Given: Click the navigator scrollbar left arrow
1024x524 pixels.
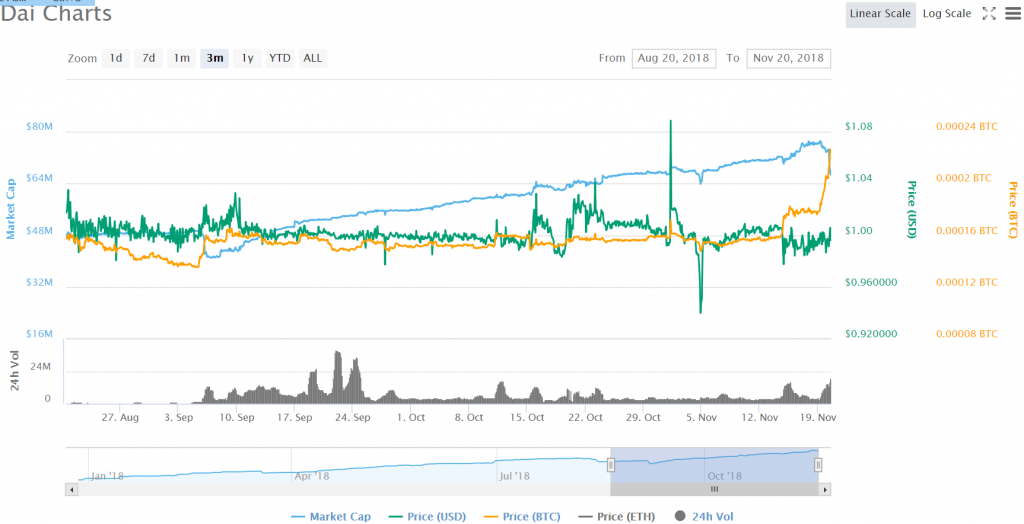Looking at the screenshot, I should point(70,490).
